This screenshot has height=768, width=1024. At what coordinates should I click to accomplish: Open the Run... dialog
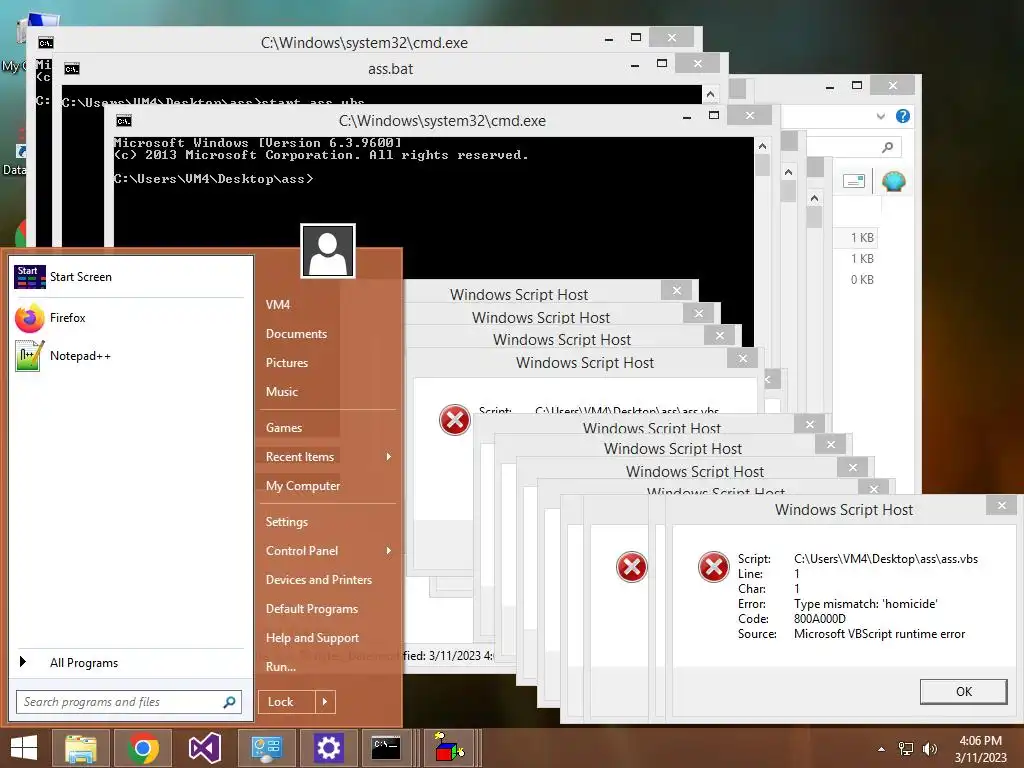pyautogui.click(x=281, y=667)
